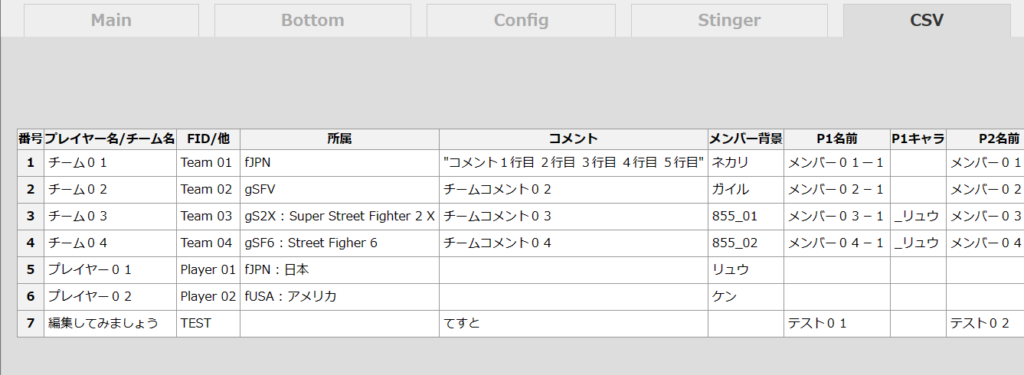Select row number 3 header
1024x375 pixels.
point(31,216)
